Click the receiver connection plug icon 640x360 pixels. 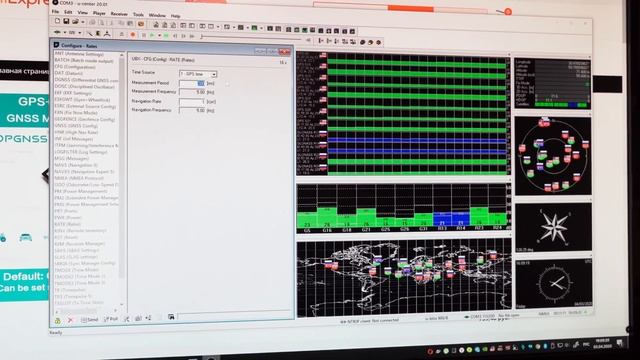(58, 32)
